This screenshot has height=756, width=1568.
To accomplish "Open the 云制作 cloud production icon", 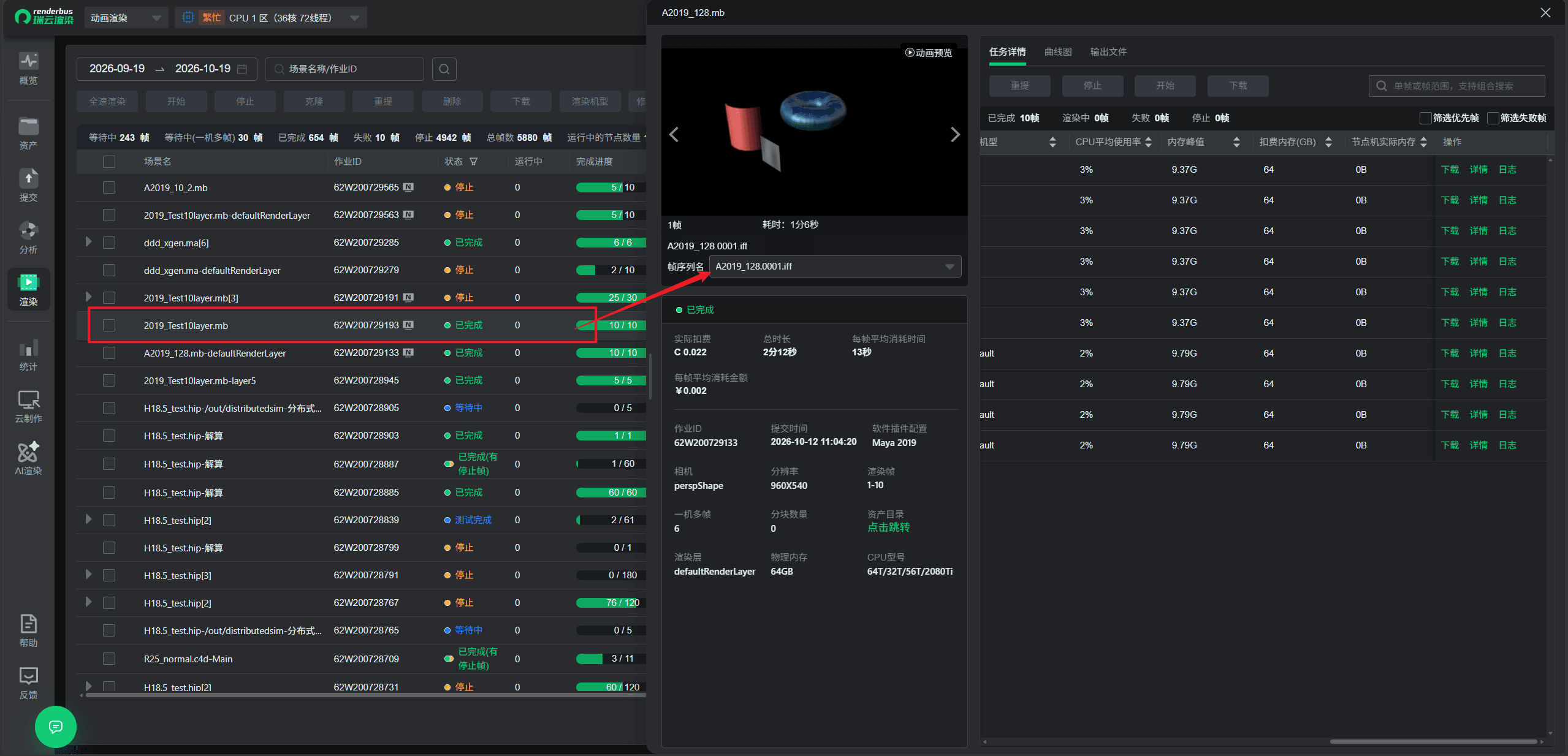I will tap(28, 406).
